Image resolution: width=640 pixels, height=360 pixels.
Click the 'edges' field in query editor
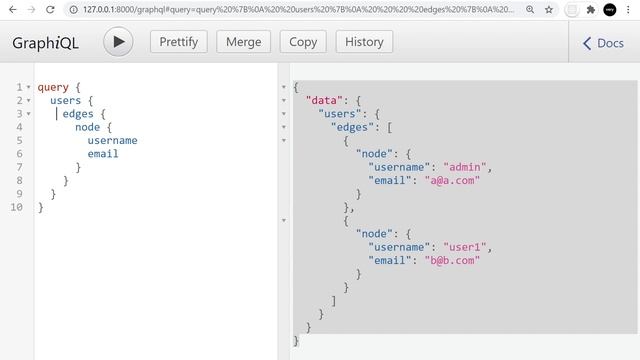78,114
